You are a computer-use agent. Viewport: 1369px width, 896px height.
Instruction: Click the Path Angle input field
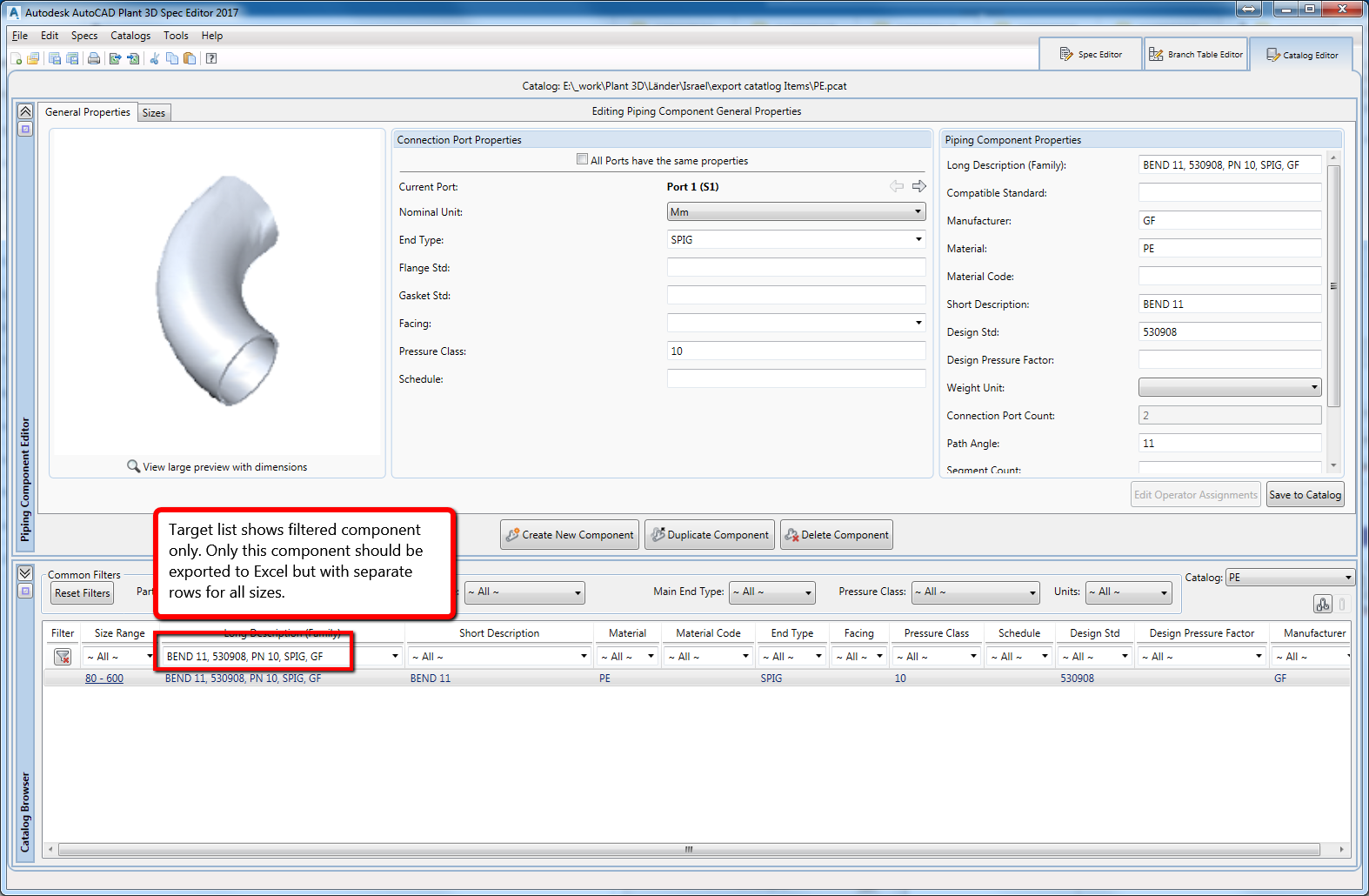tap(1230, 443)
